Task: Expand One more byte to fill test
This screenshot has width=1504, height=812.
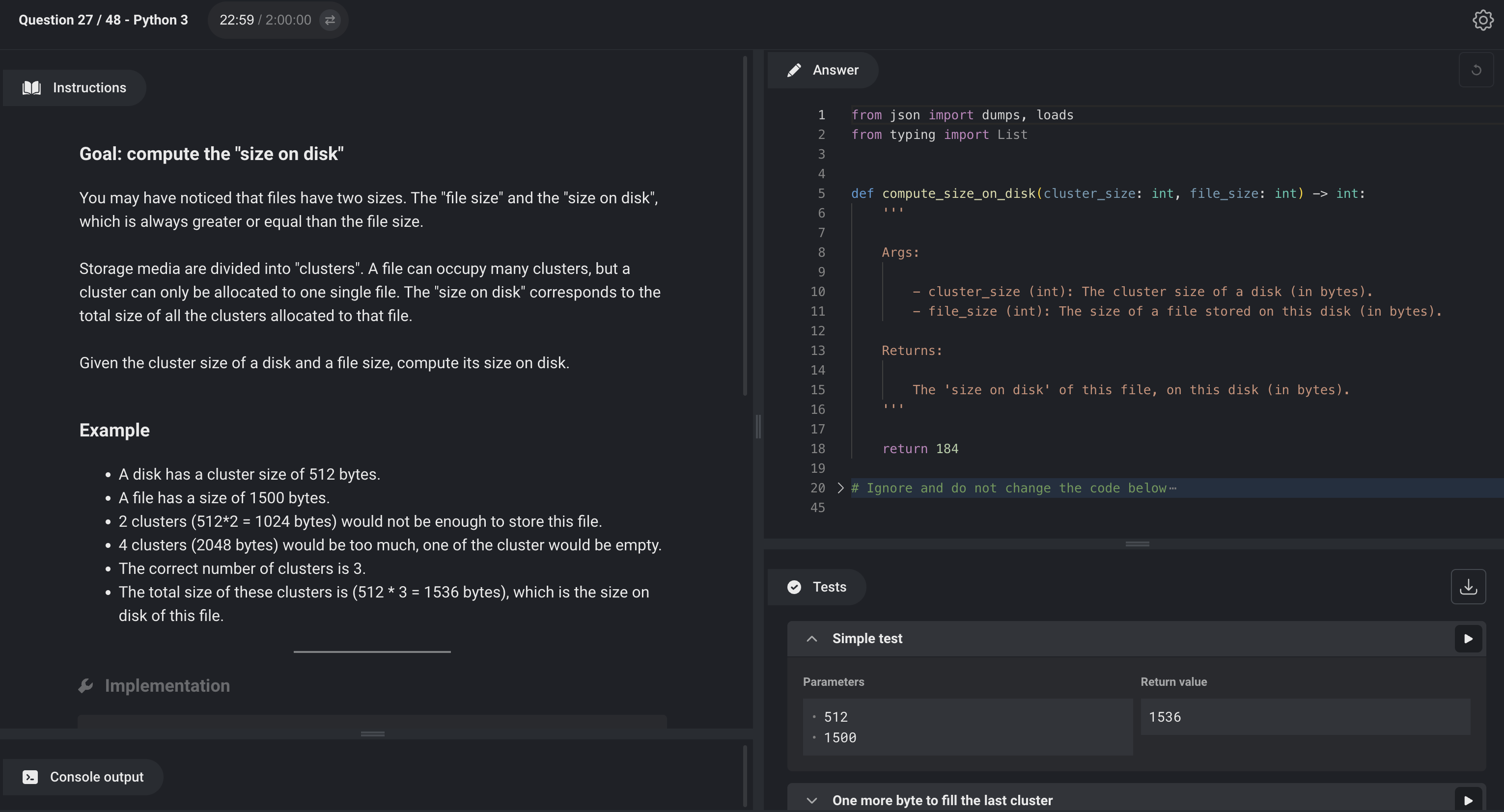Action: point(811,800)
